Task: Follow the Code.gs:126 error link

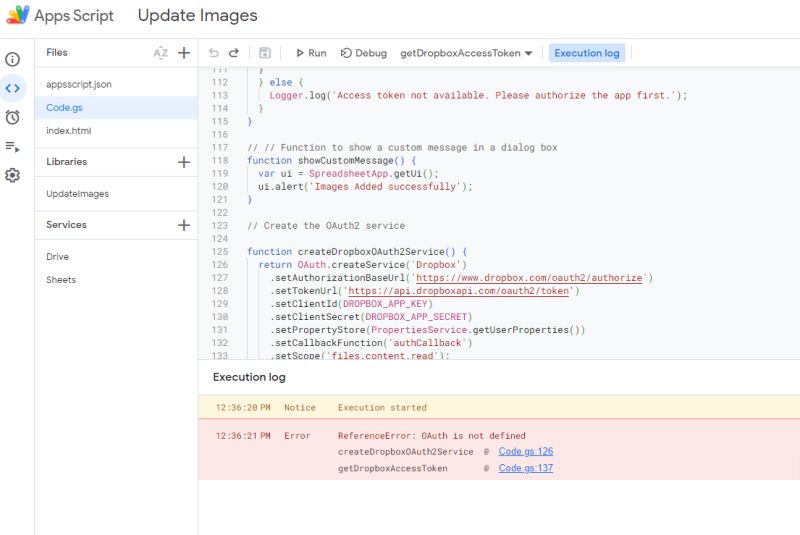Action: point(526,451)
